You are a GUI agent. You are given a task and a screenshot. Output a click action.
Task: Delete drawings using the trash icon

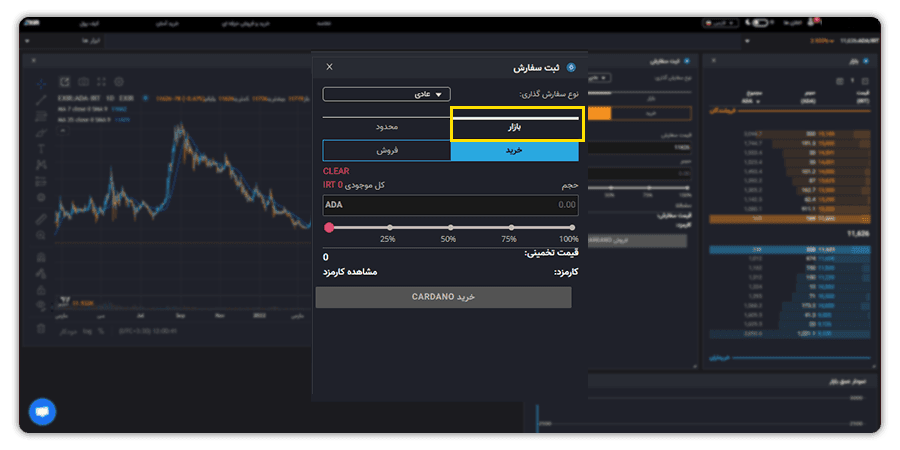point(41,328)
